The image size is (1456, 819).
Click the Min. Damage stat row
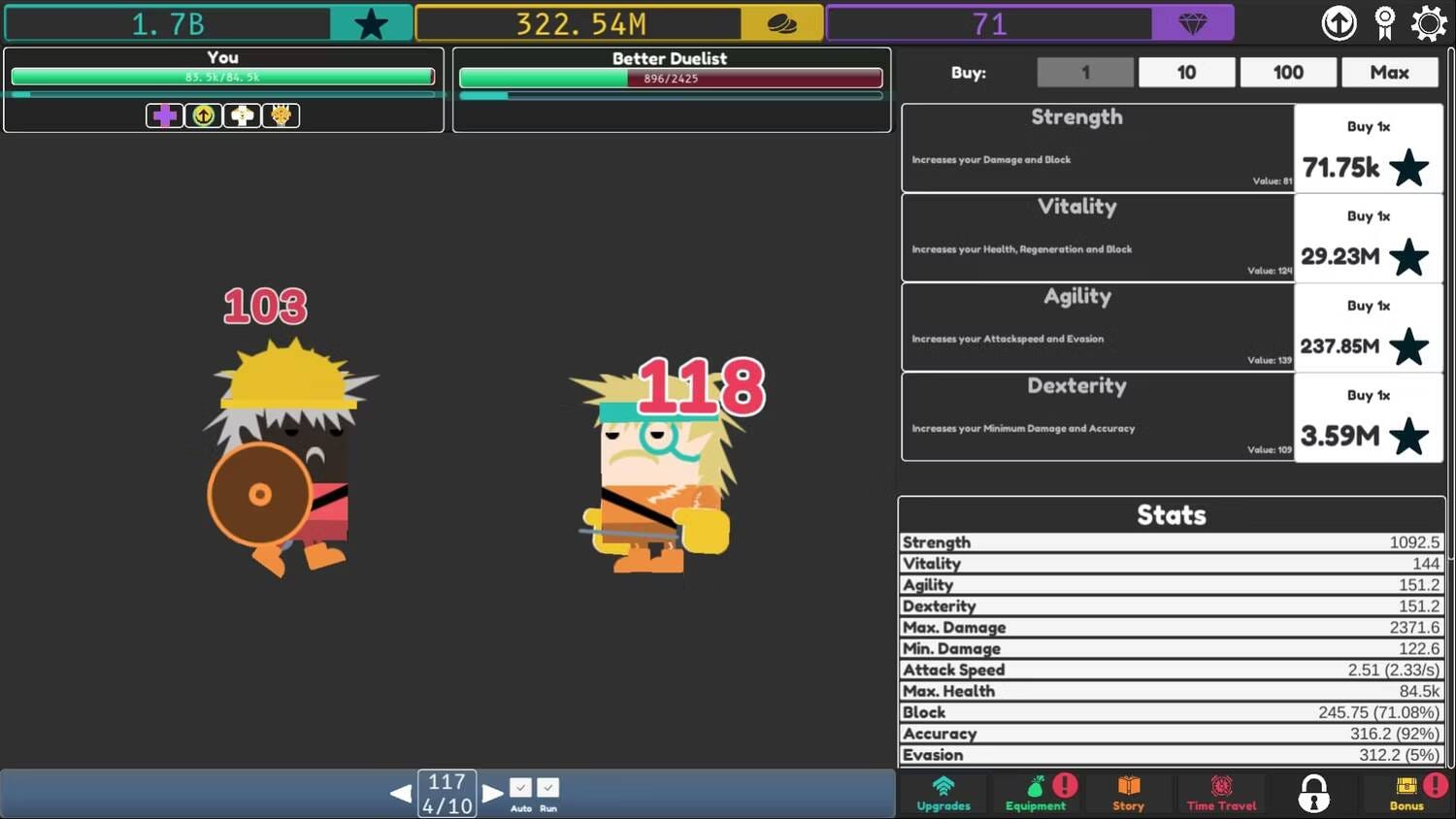click(x=1172, y=648)
